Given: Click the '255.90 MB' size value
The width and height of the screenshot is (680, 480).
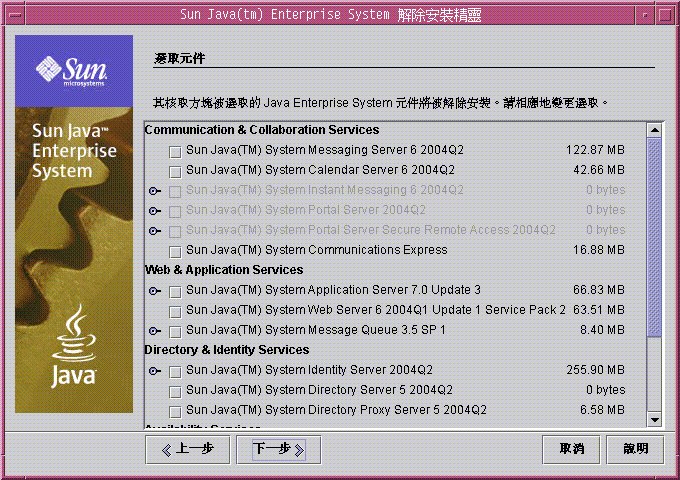Looking at the screenshot, I should click(x=595, y=370).
